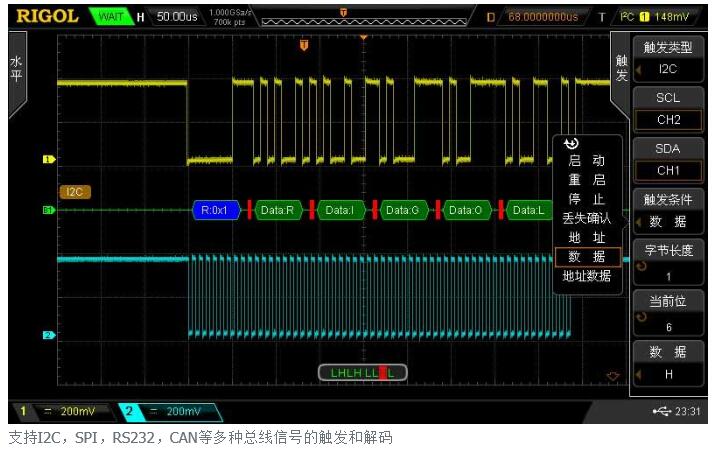
Task: Click the rotary knob icon in popup menu
Action: [x=571, y=144]
